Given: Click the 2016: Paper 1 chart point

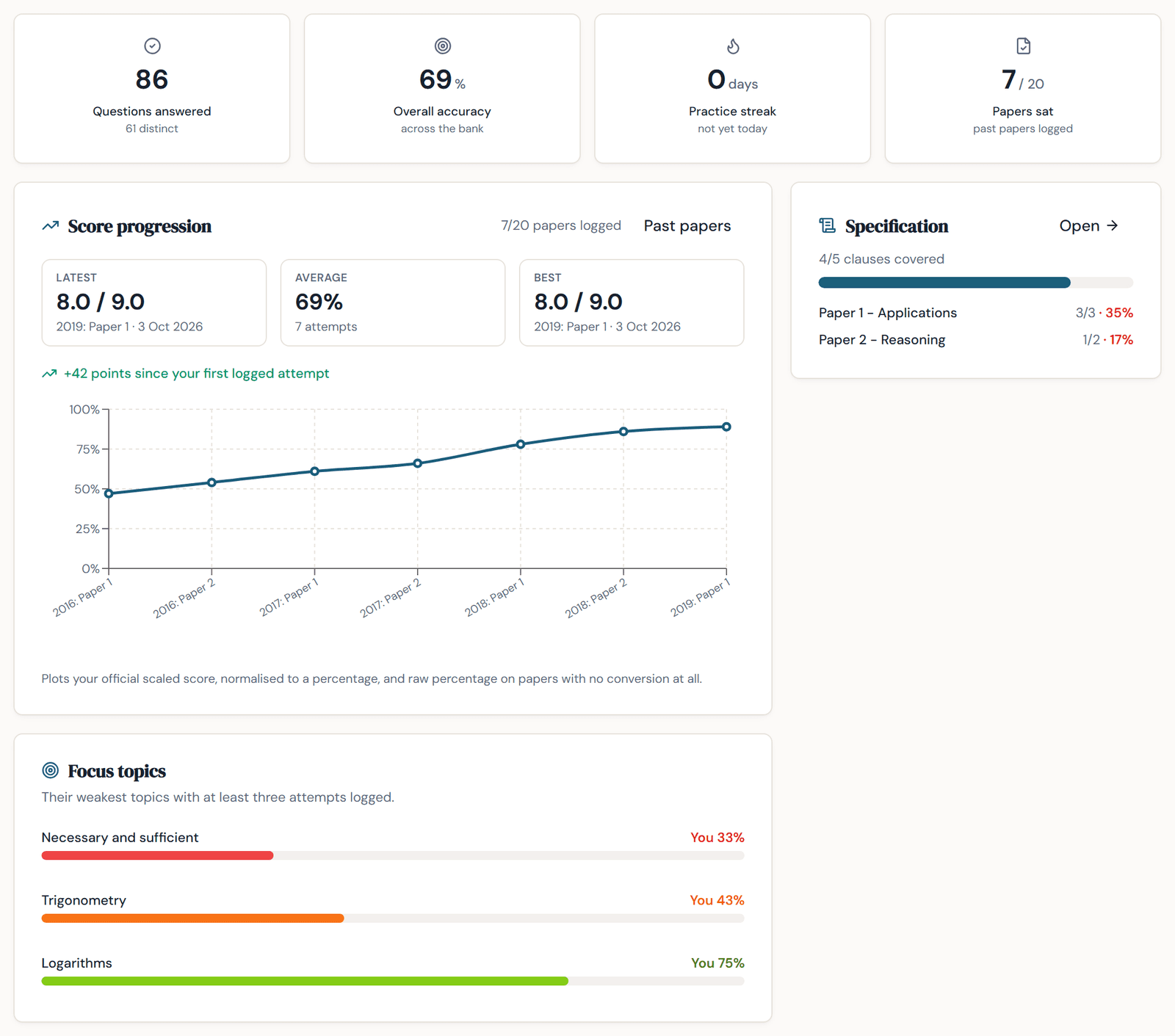Looking at the screenshot, I should pyautogui.click(x=109, y=493).
